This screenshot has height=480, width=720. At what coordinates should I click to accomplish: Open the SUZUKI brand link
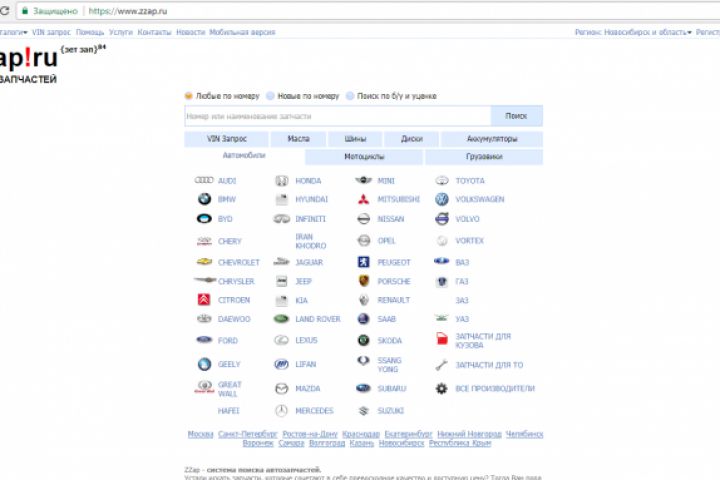(391, 411)
